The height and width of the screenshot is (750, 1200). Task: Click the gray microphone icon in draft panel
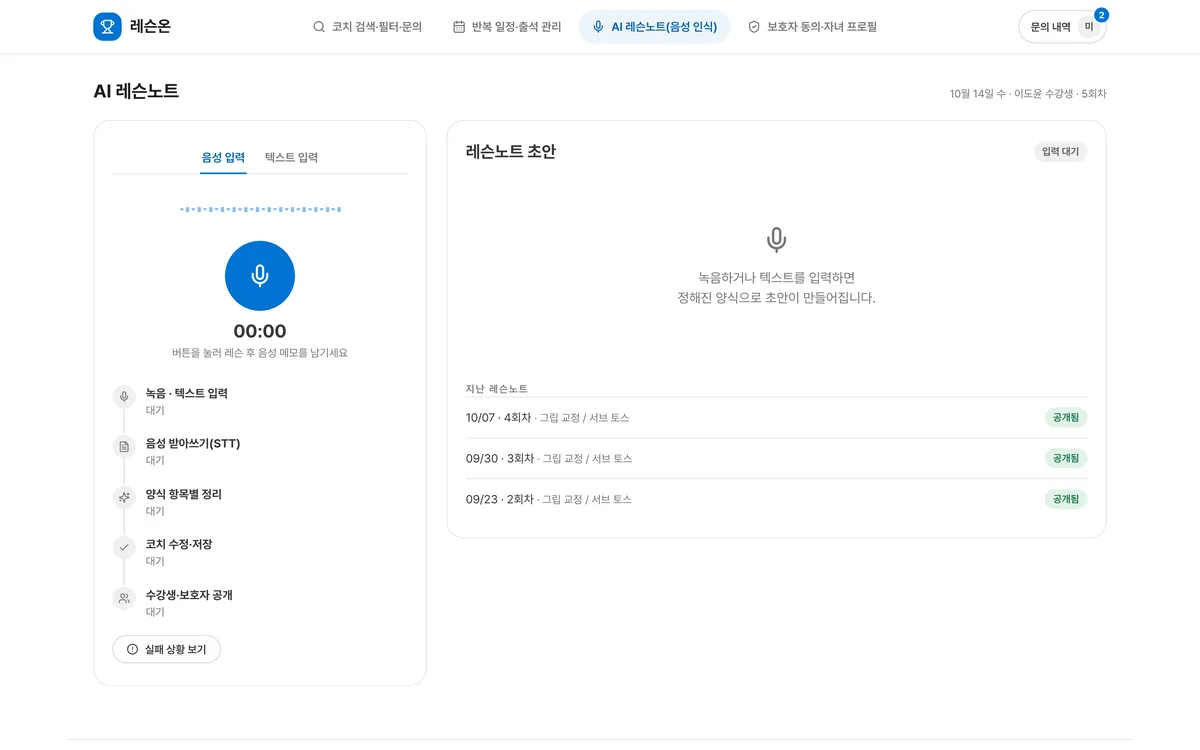click(776, 240)
